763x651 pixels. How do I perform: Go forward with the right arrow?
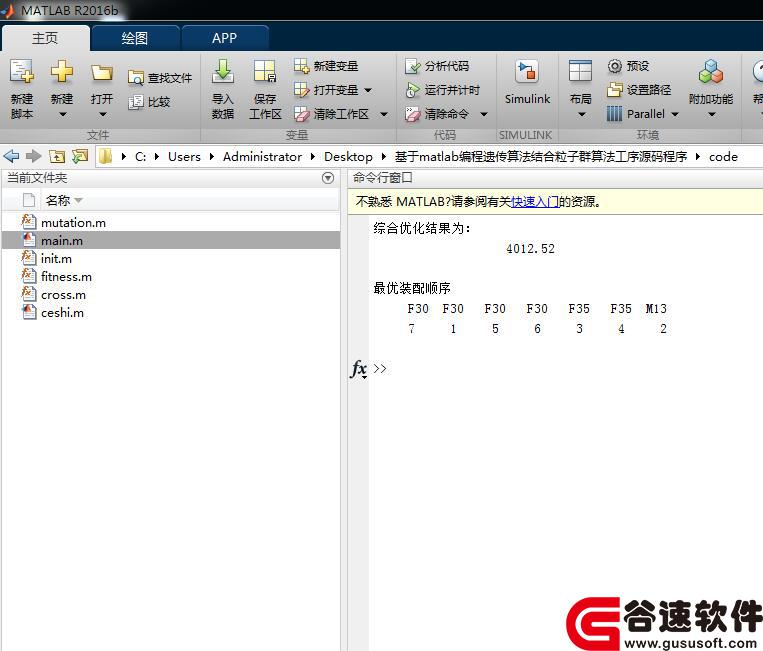tap(33, 156)
